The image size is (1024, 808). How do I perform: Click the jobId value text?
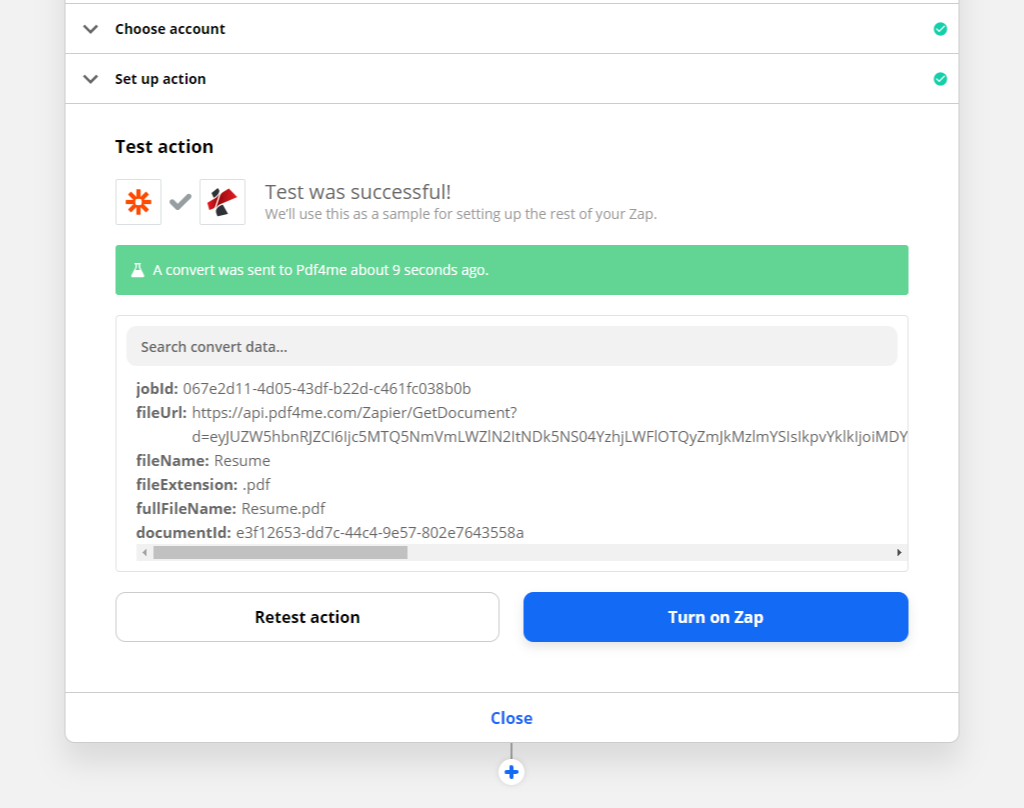[x=326, y=388]
